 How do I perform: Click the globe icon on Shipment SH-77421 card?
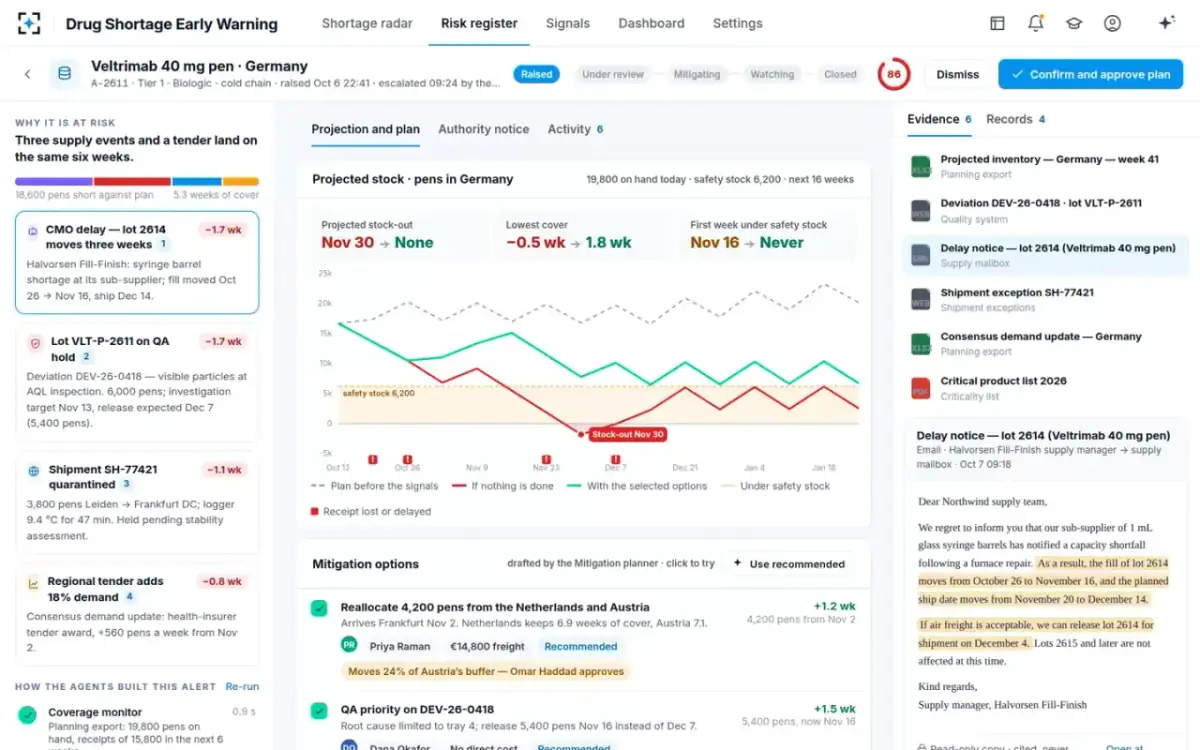[34, 470]
